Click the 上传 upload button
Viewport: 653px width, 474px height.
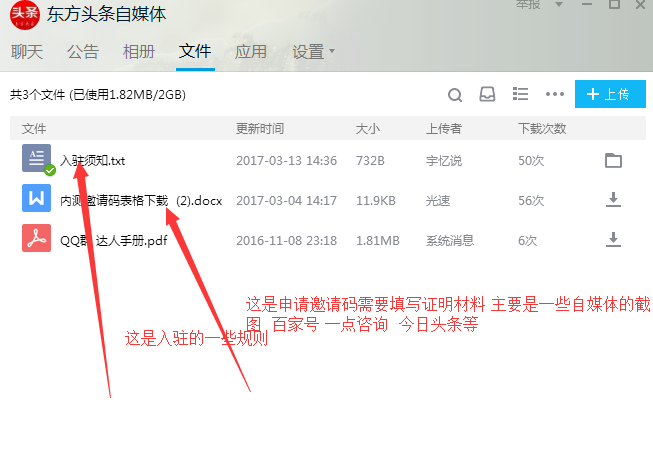610,94
